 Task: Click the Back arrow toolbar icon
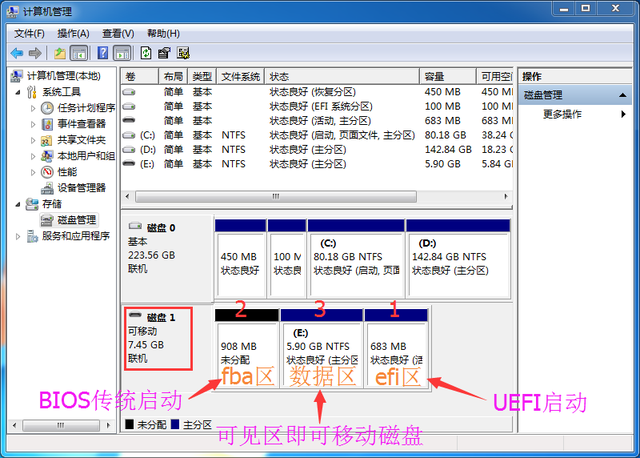point(17,53)
